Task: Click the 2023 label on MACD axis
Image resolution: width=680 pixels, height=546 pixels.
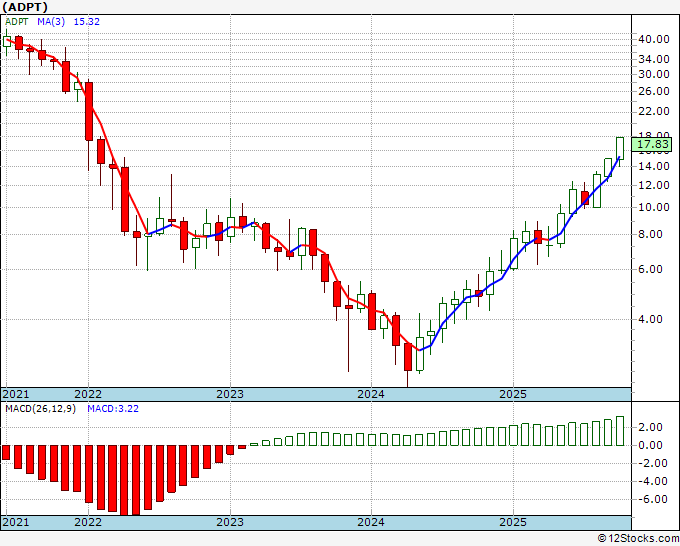Action: [x=230, y=522]
